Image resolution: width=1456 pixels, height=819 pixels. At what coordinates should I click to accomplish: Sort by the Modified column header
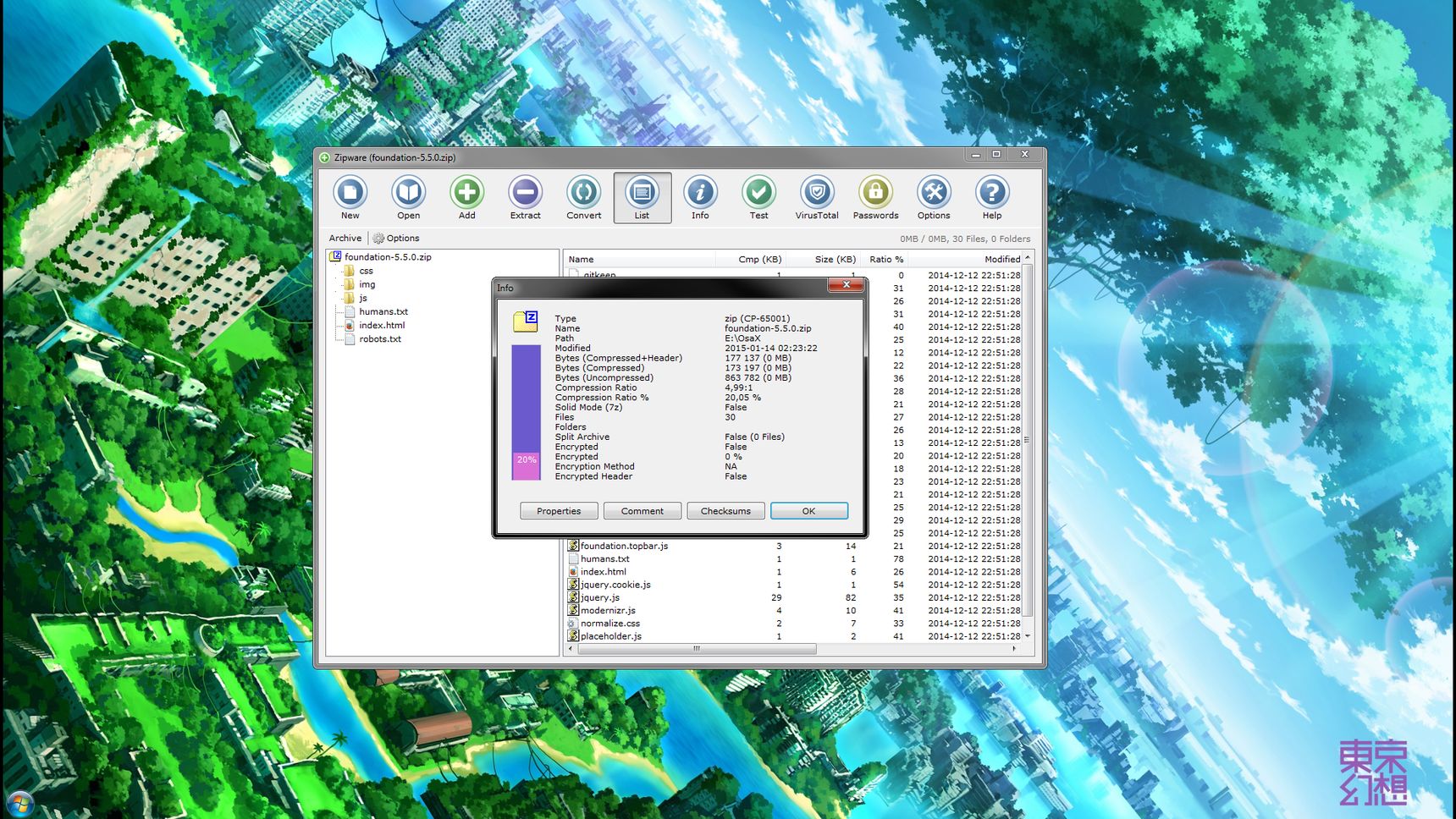(x=965, y=260)
